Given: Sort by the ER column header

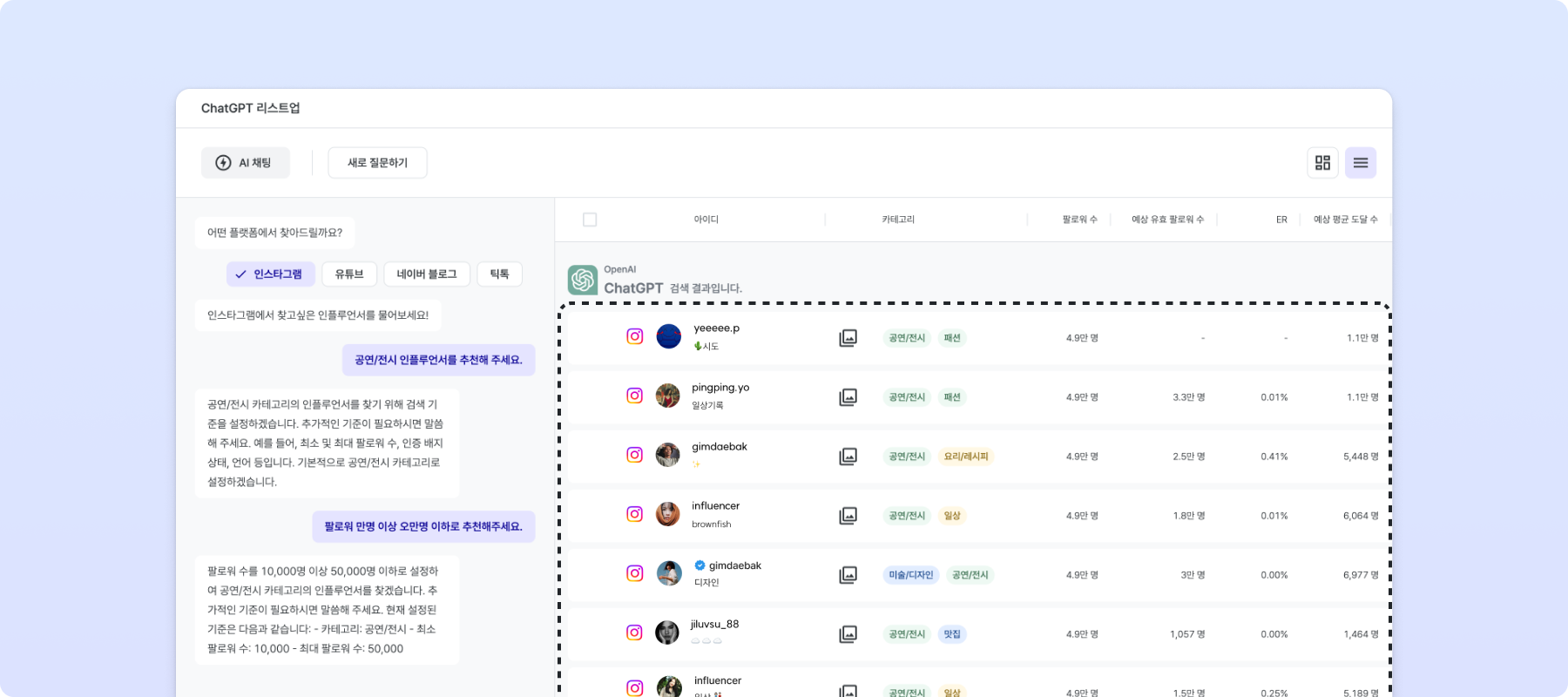Looking at the screenshot, I should pos(1281,220).
